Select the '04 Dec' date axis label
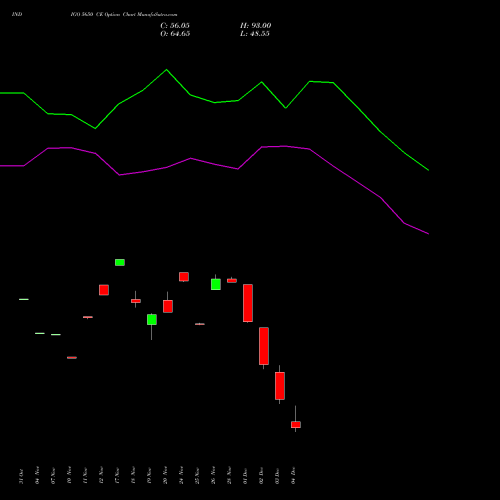 tap(293, 476)
